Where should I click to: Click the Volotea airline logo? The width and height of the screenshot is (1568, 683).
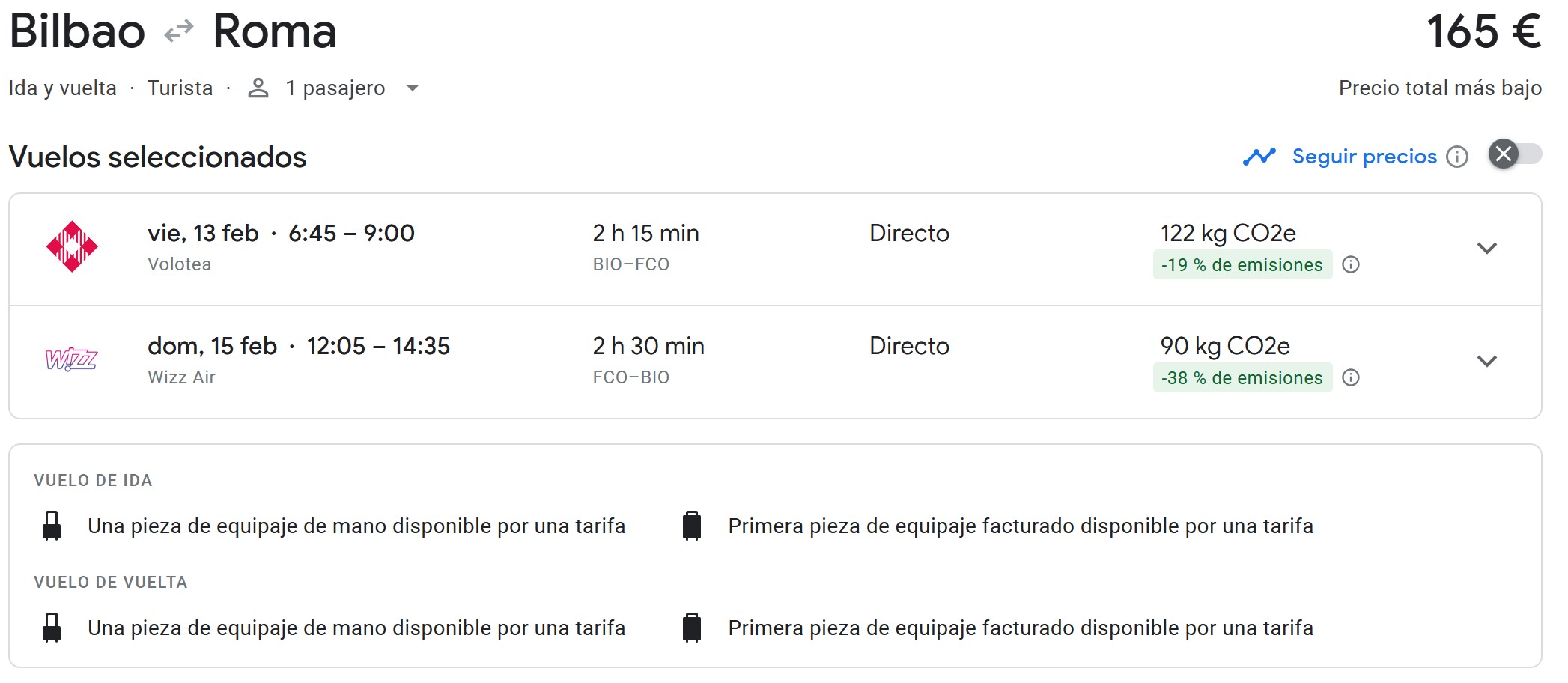point(72,246)
